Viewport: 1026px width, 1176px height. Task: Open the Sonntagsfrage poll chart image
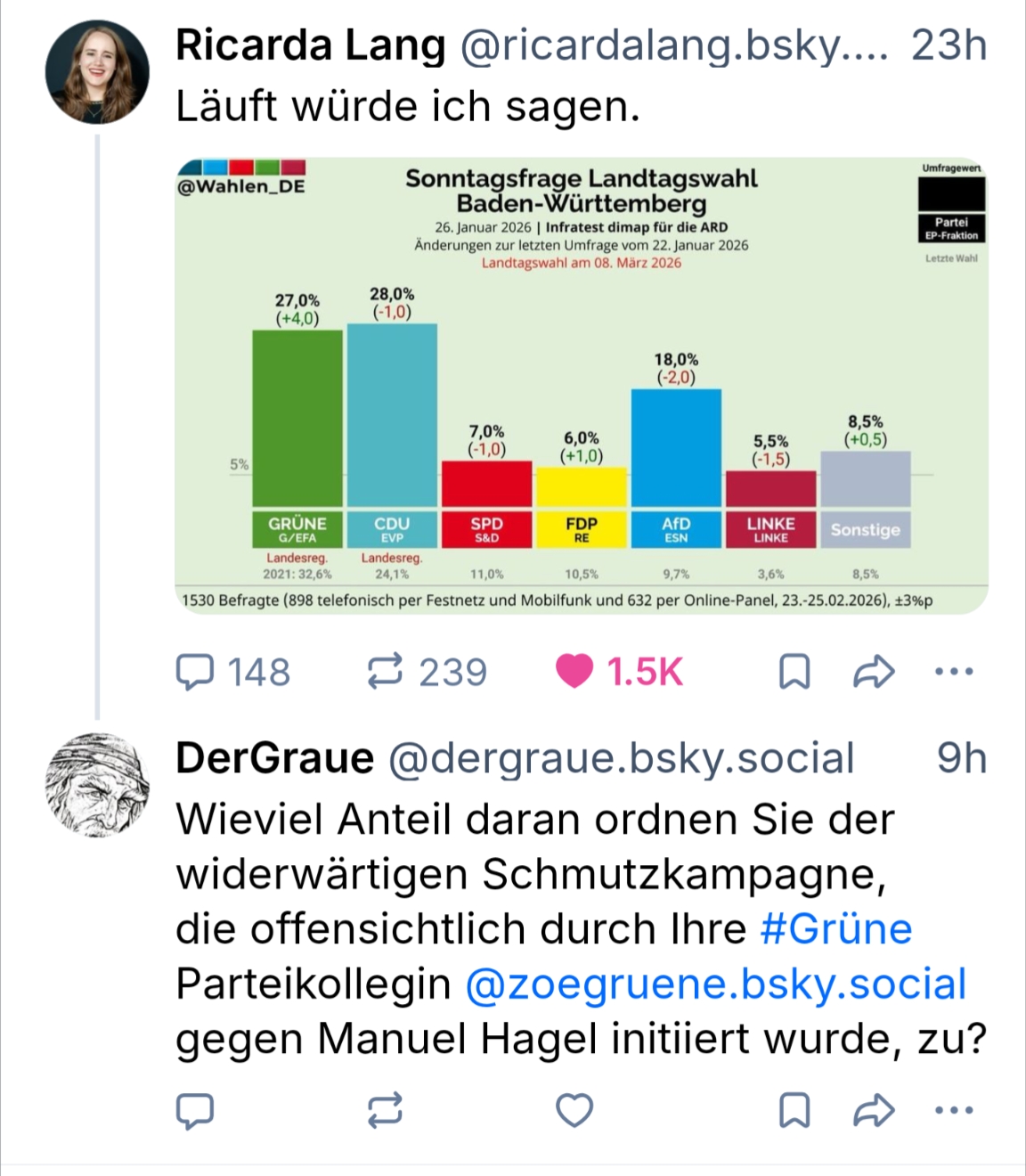click(x=581, y=386)
